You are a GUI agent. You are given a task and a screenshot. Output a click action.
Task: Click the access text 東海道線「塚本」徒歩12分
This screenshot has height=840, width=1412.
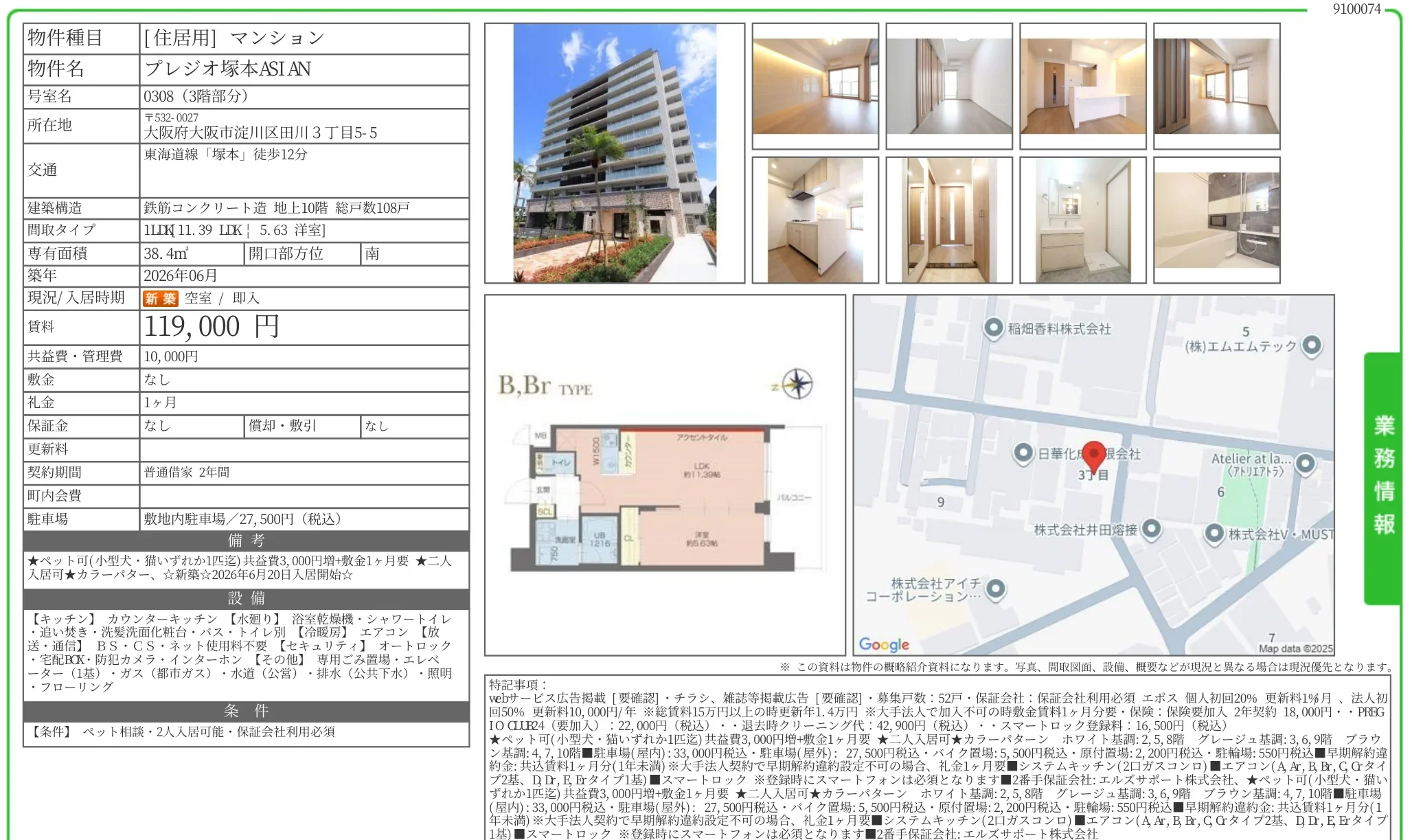click(x=226, y=155)
